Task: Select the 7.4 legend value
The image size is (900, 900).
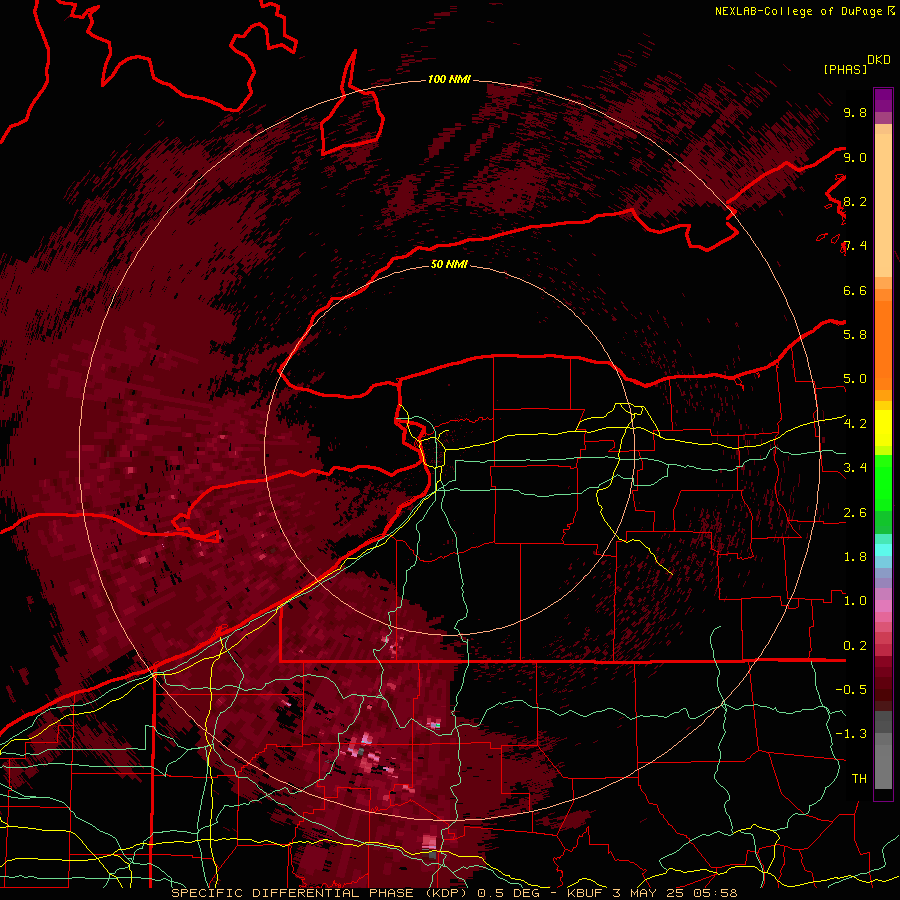Action: [855, 246]
